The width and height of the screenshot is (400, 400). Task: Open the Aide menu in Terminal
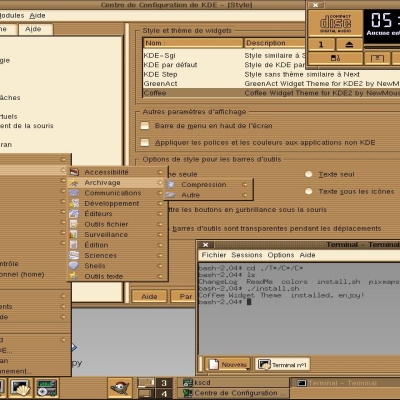coord(307,255)
